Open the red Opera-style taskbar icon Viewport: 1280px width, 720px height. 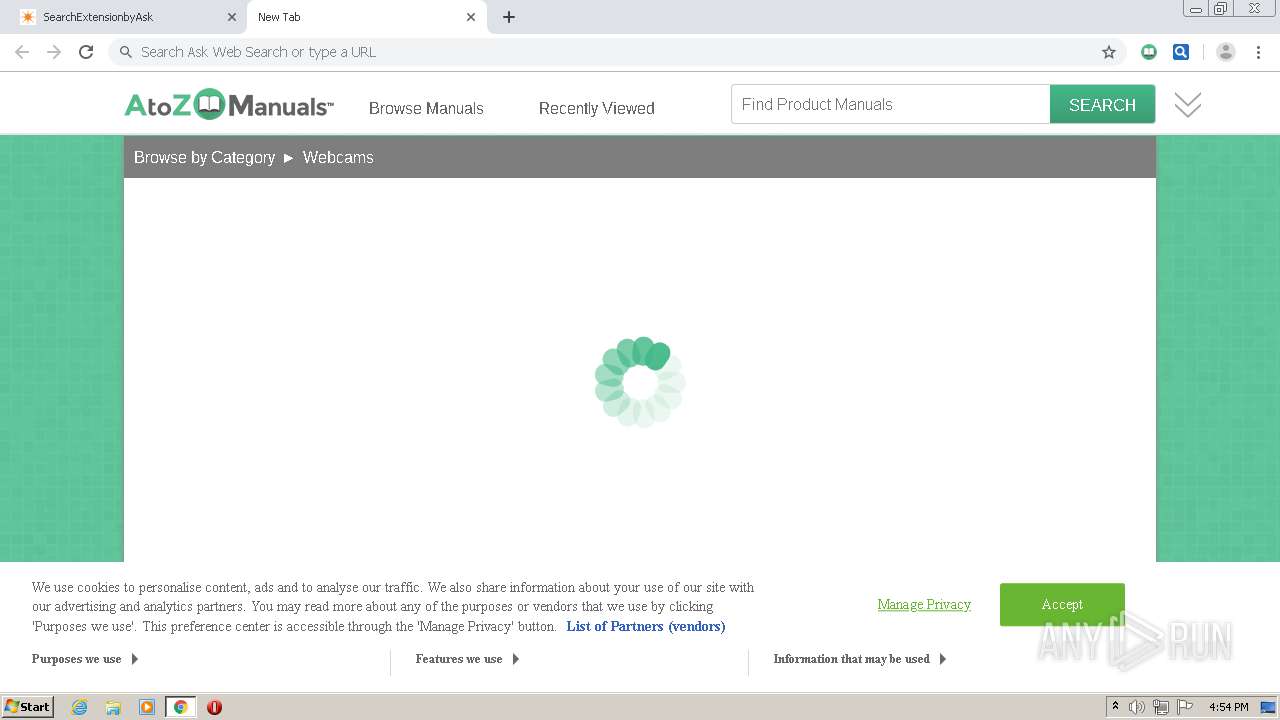point(214,707)
